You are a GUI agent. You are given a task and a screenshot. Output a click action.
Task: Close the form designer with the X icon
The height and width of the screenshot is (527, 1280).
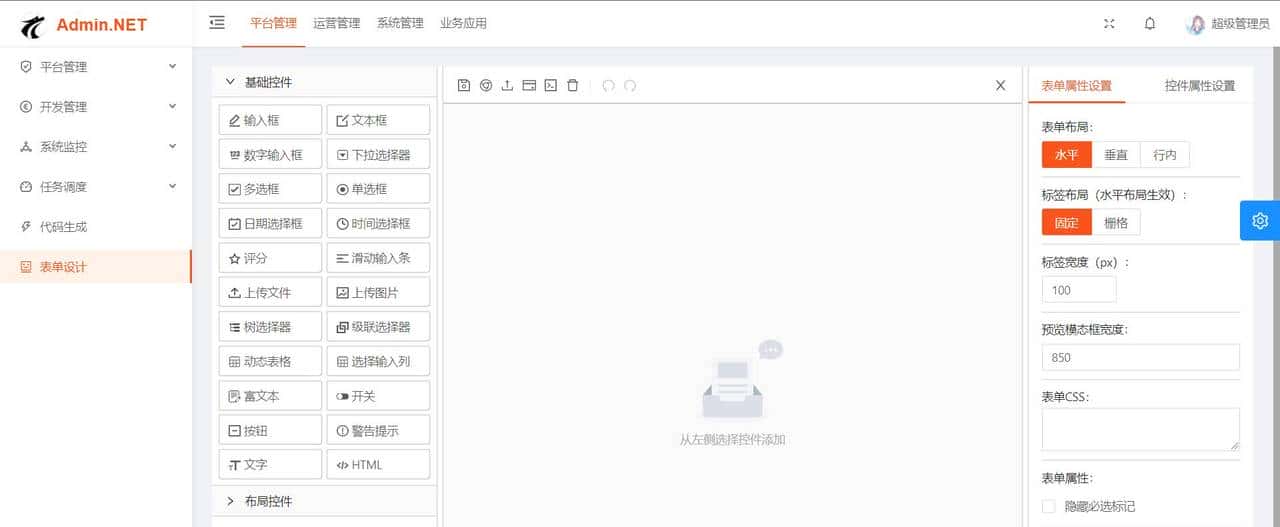click(x=1000, y=86)
